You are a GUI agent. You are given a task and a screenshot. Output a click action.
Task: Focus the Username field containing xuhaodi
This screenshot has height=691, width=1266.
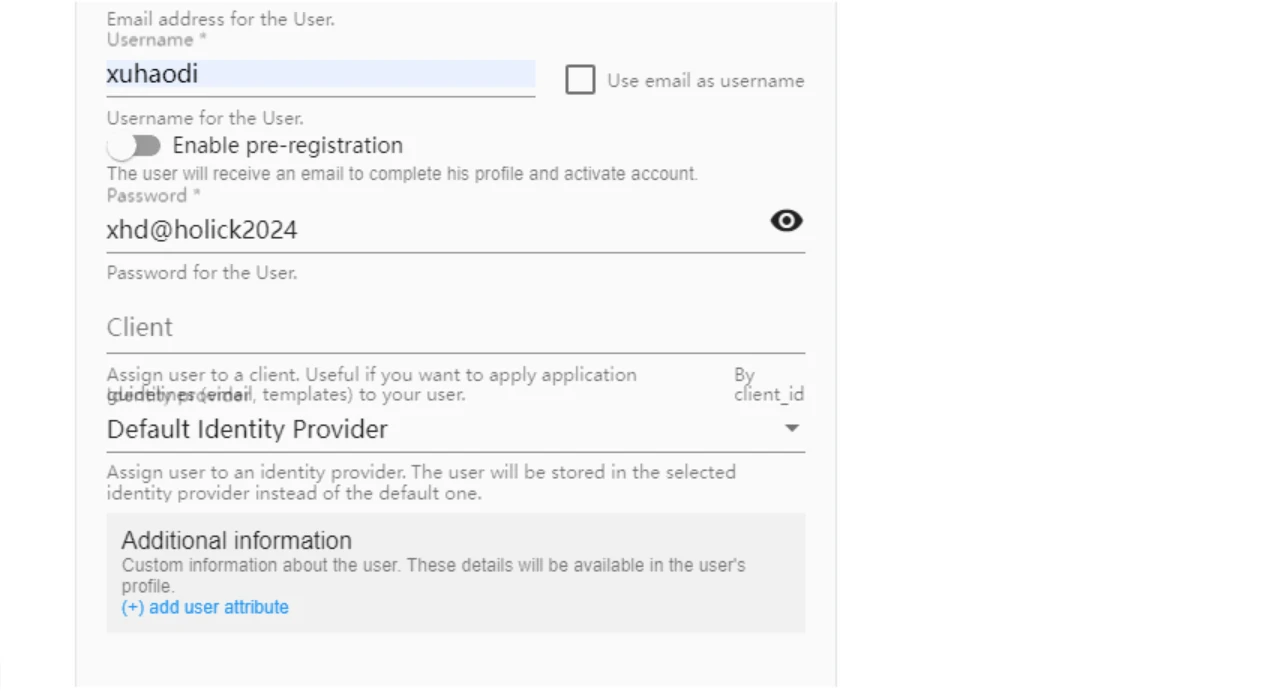[x=320, y=75]
